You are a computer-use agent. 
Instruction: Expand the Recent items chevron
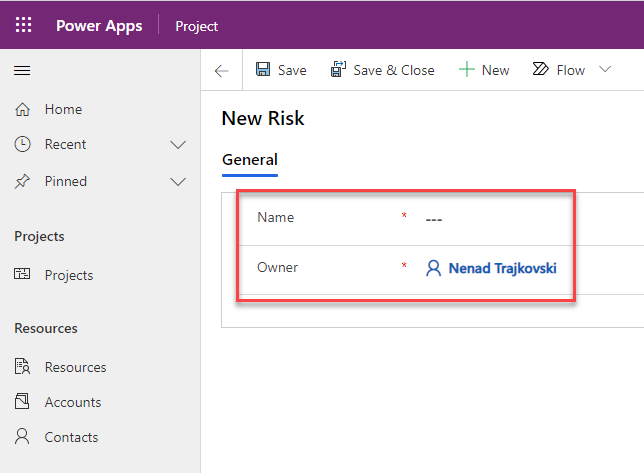tap(178, 145)
